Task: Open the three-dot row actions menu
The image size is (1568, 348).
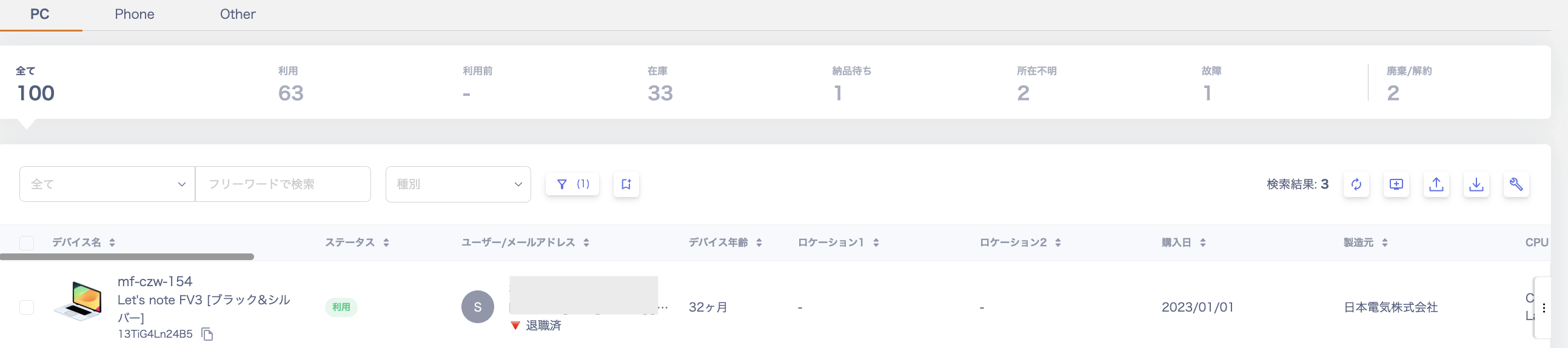Action: point(1543,307)
